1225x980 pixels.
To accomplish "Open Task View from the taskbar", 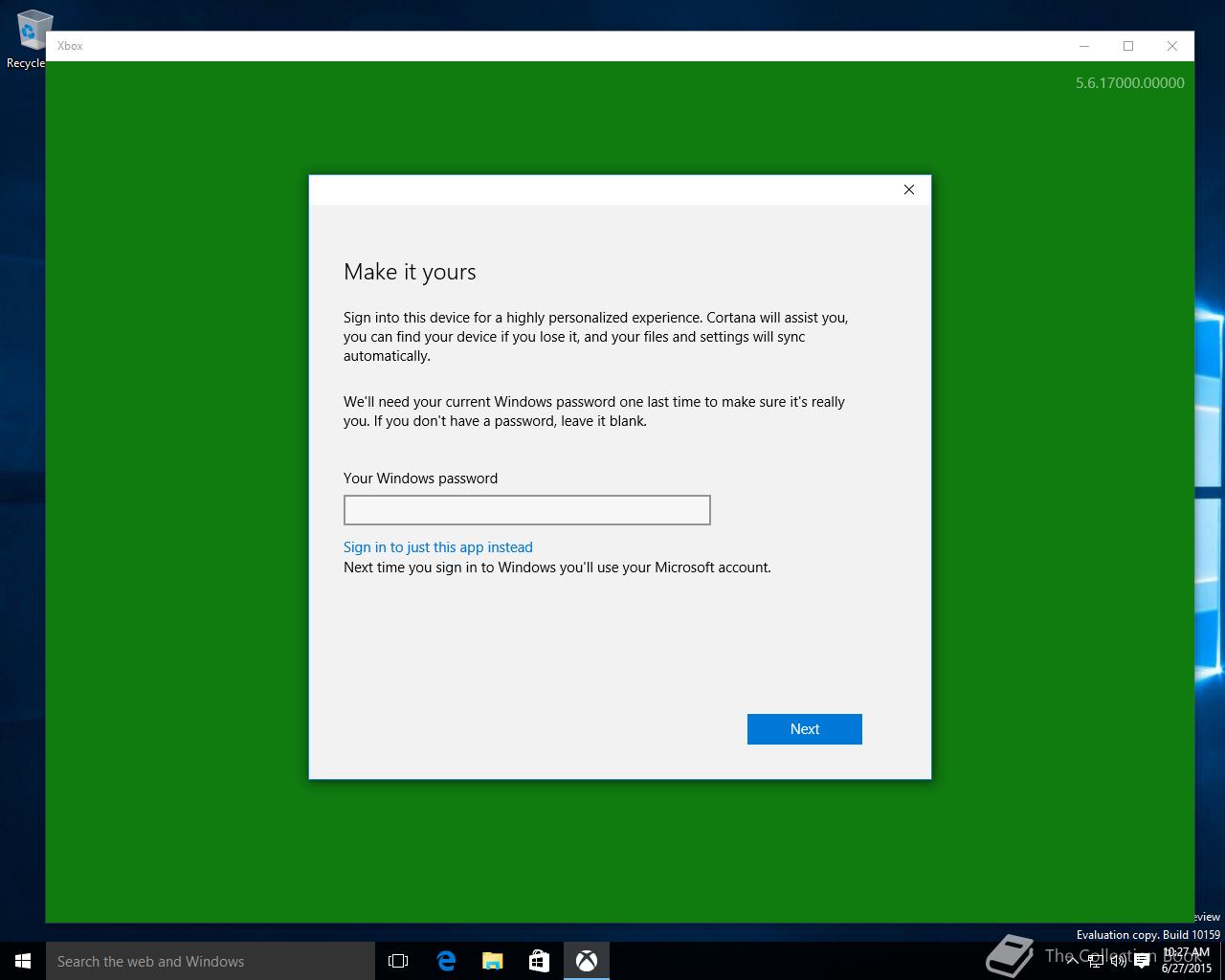I will point(398,961).
